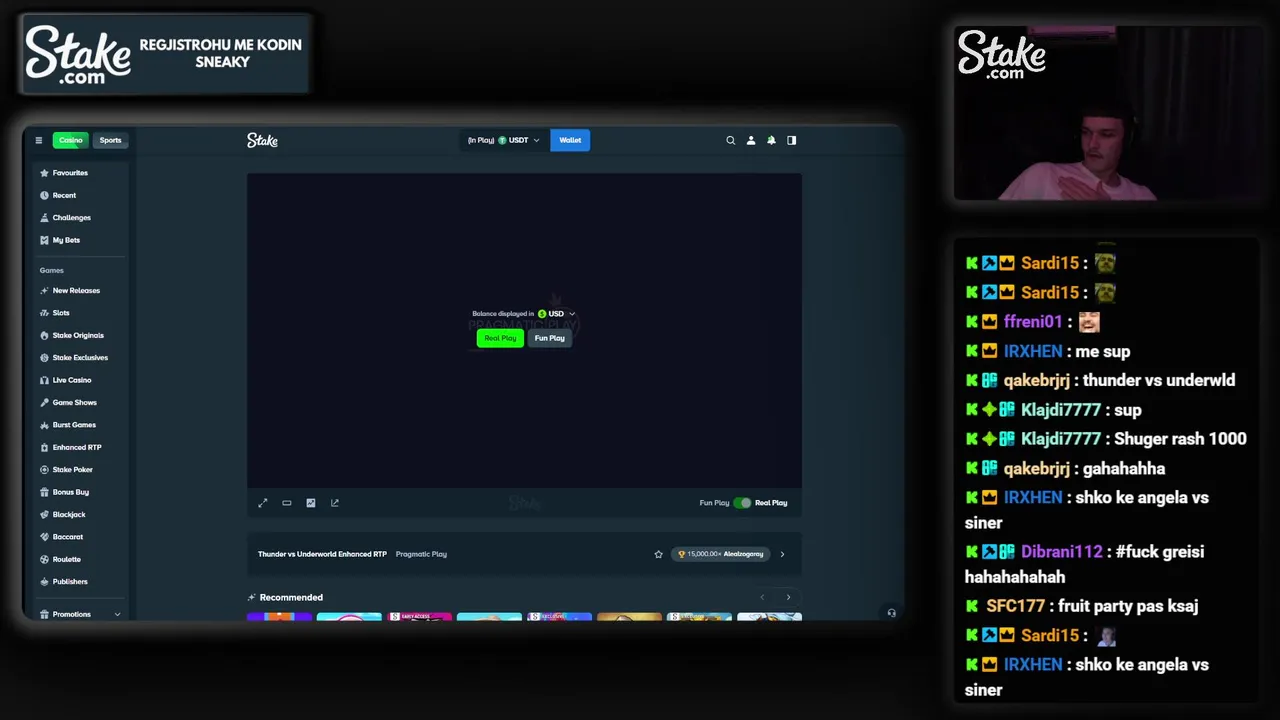This screenshot has height=720, width=1280.
Task: Click the Stake logo in the top bar
Action: pos(262,140)
